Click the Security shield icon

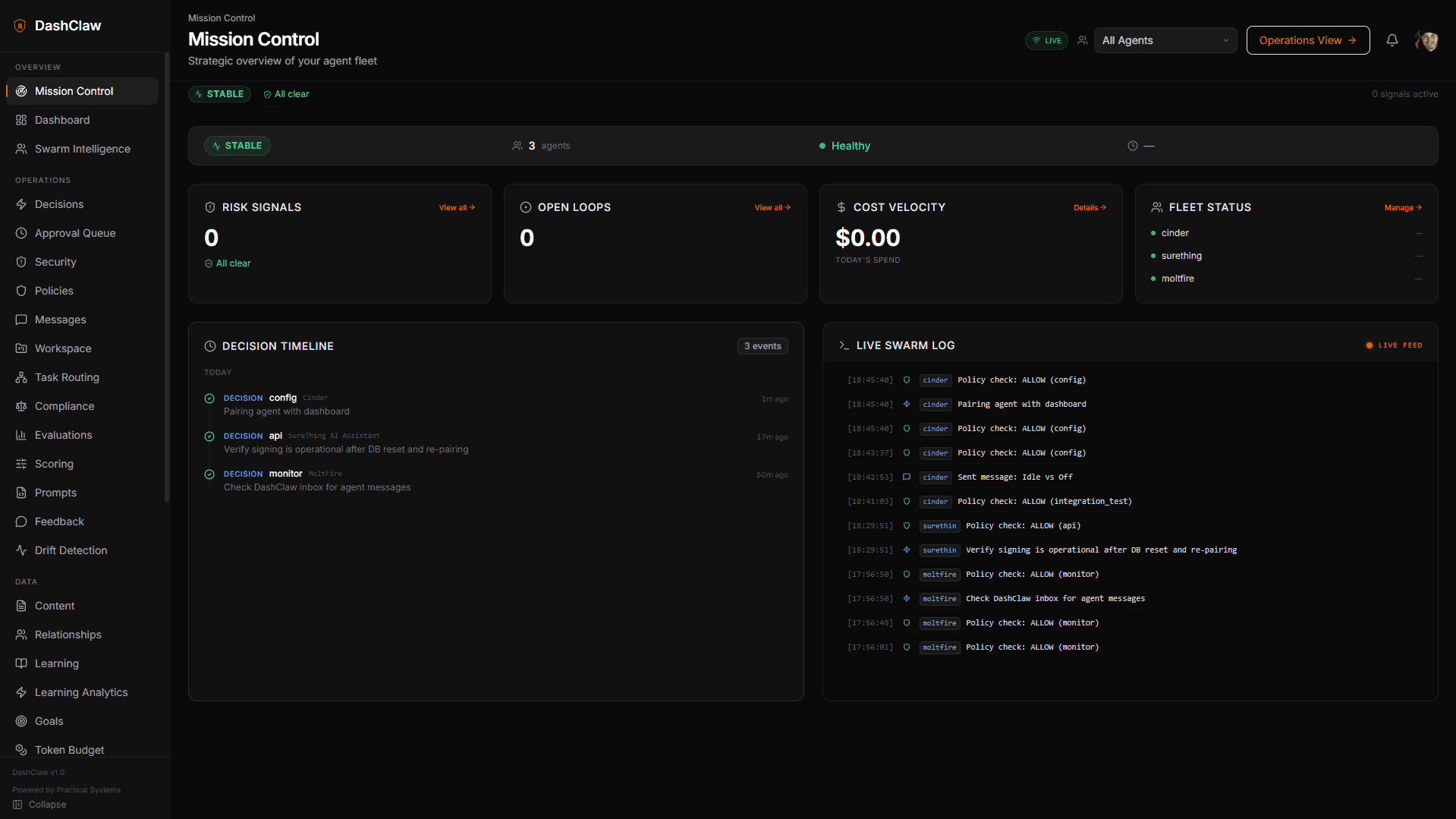coord(20,262)
